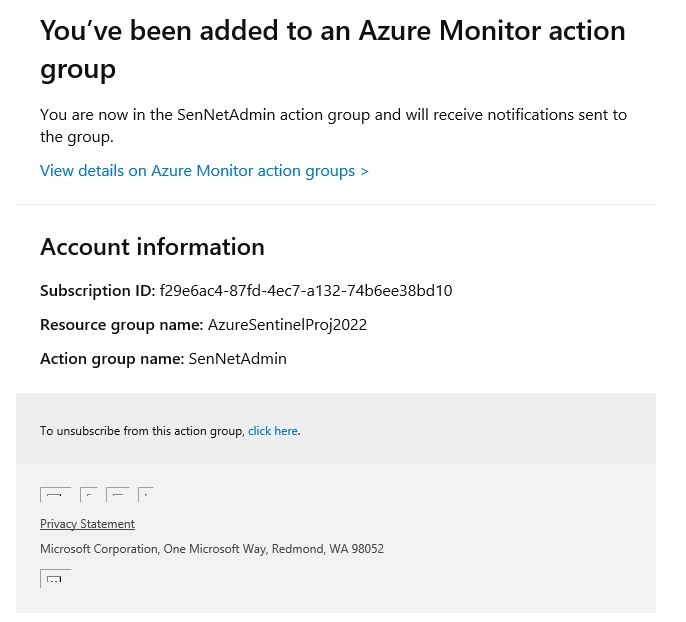Click the subscription ID value f29e6ac4-87fd
The height and width of the screenshot is (622, 686).
coord(305,291)
